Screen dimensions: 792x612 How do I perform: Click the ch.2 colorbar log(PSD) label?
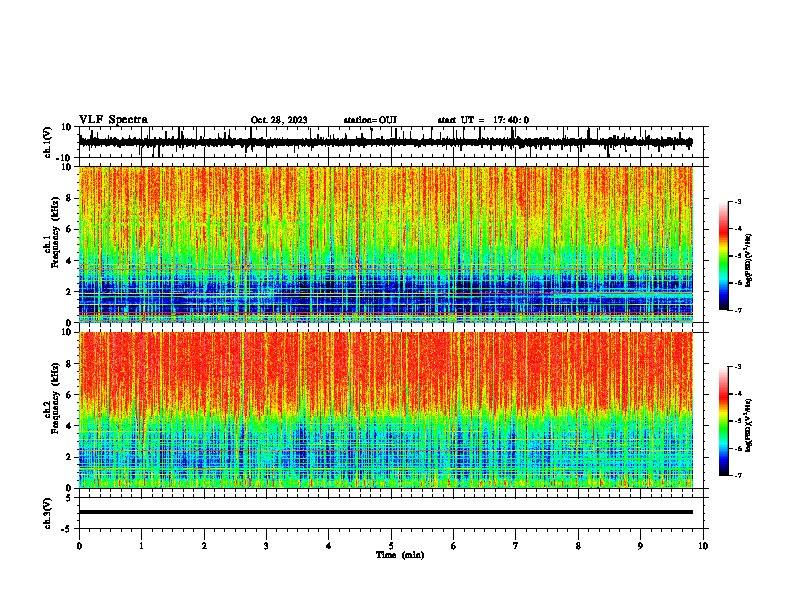[x=749, y=426]
